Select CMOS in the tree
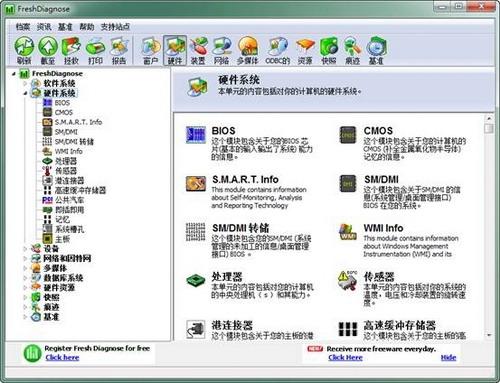 [x=63, y=112]
